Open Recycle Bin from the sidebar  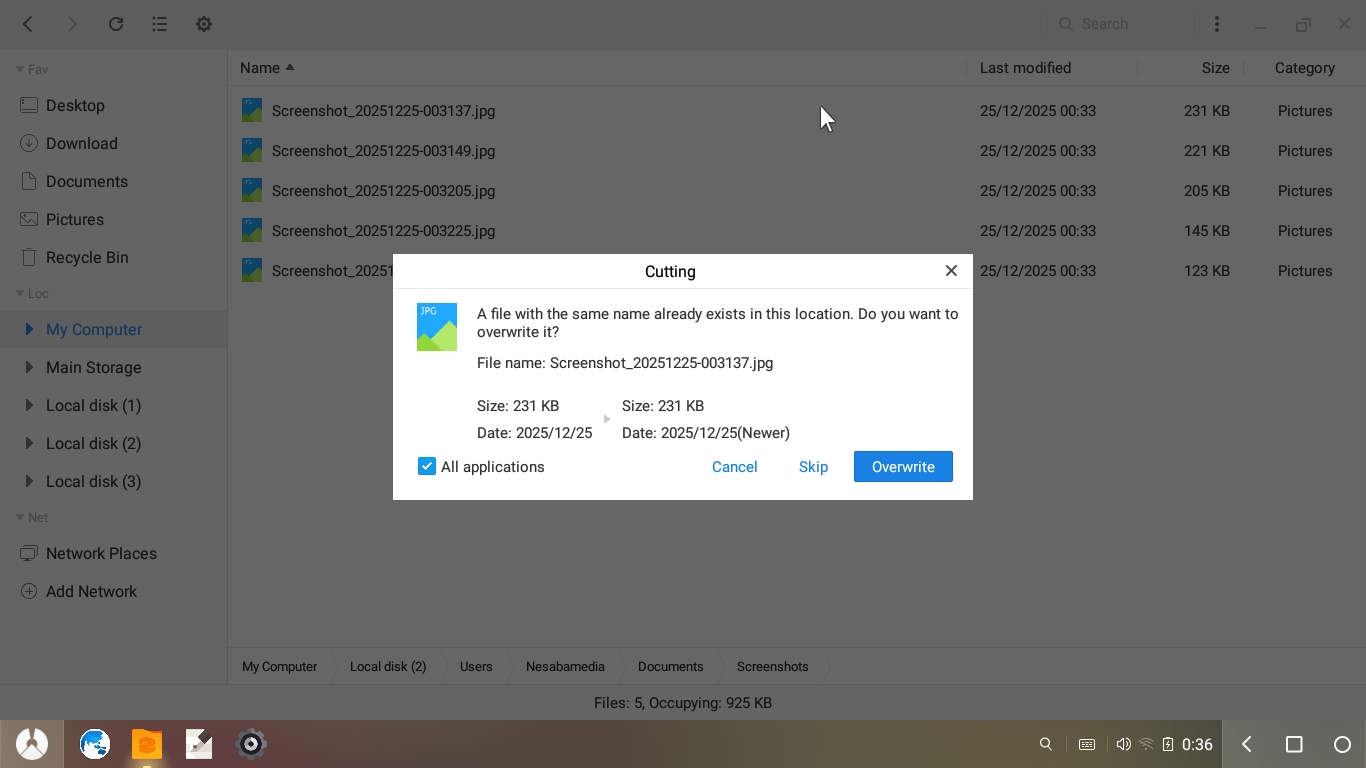(87, 257)
